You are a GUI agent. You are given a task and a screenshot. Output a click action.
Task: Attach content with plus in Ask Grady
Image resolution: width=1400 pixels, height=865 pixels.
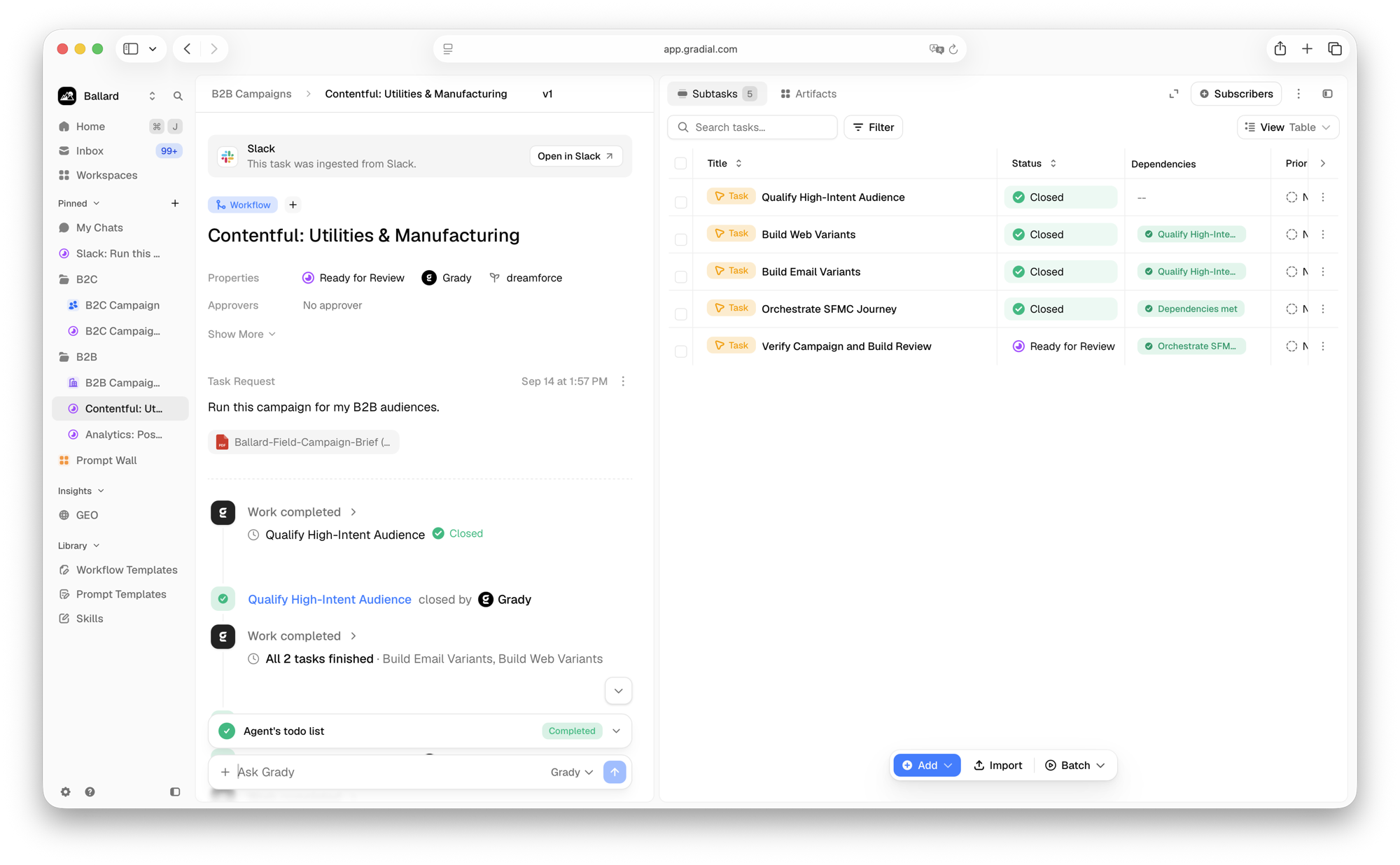coord(225,772)
